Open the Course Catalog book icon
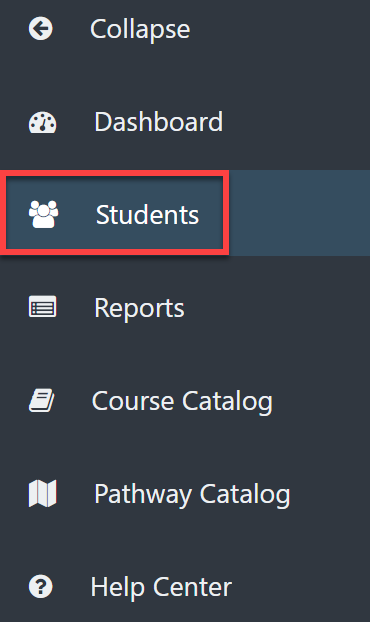This screenshot has width=370, height=622. 42,400
